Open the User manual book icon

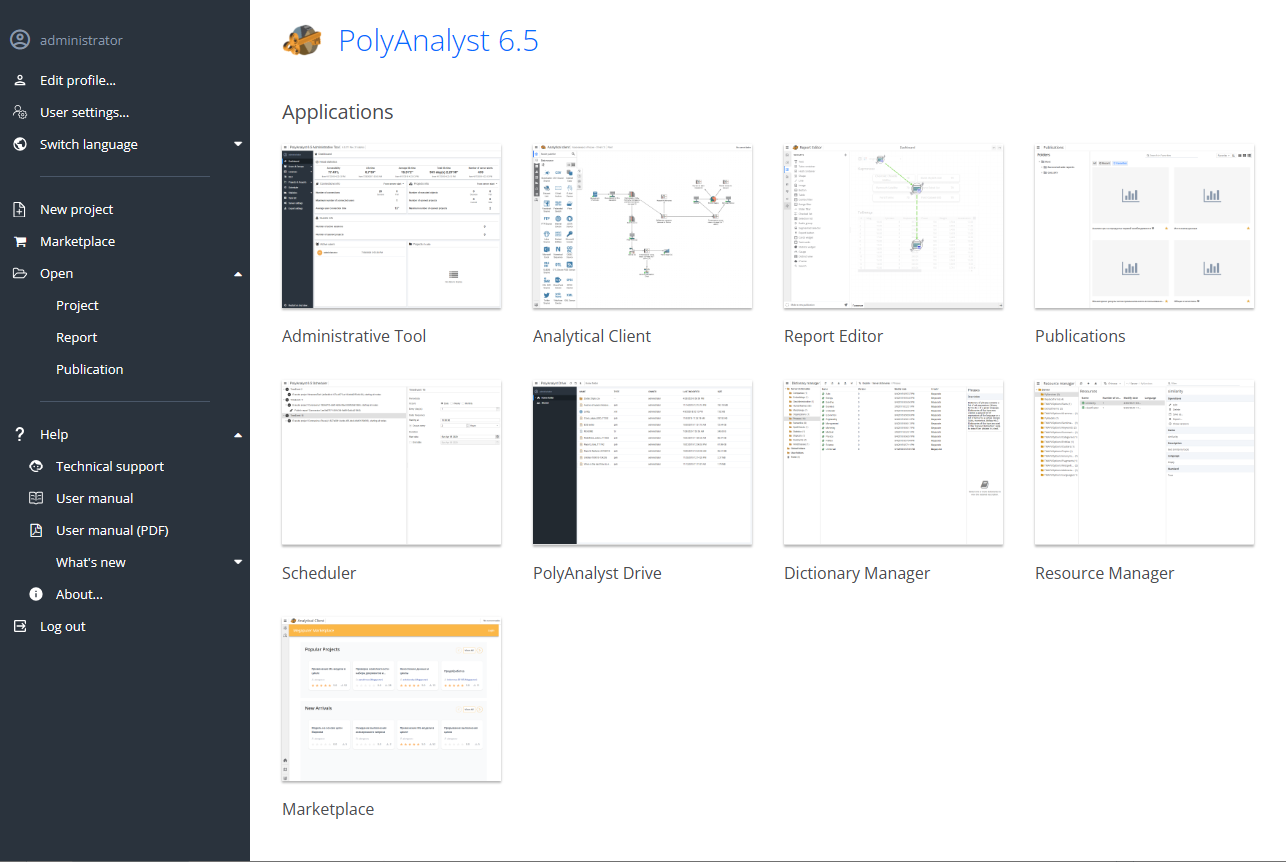coord(35,497)
